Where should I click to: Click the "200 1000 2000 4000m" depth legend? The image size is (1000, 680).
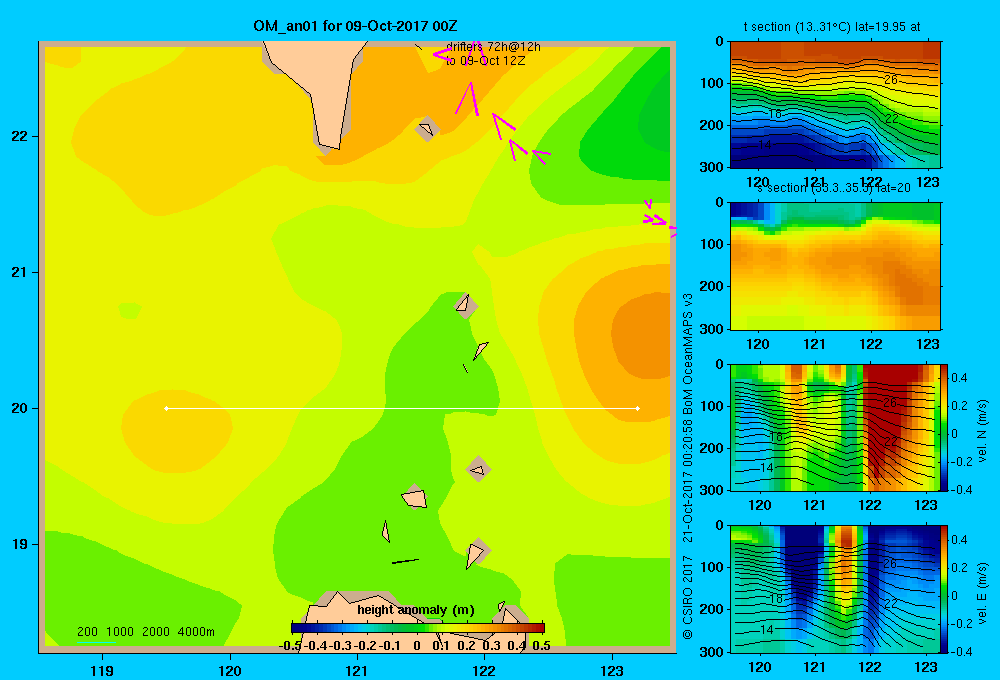[145, 632]
